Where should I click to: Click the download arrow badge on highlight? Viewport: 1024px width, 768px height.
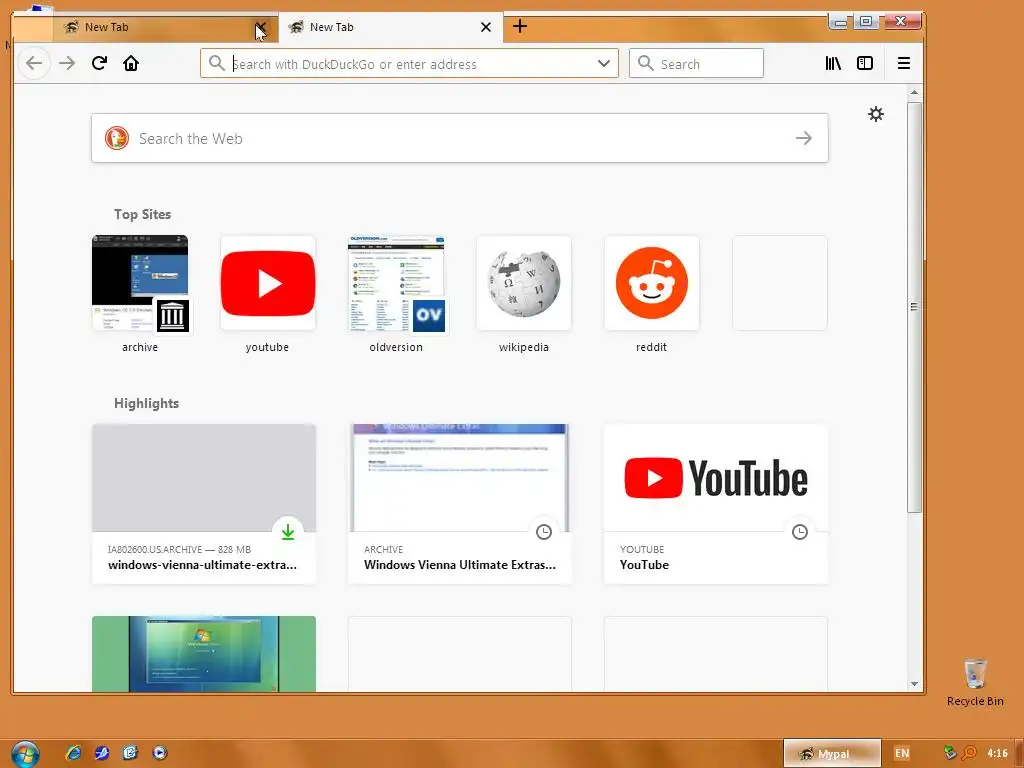click(x=288, y=532)
